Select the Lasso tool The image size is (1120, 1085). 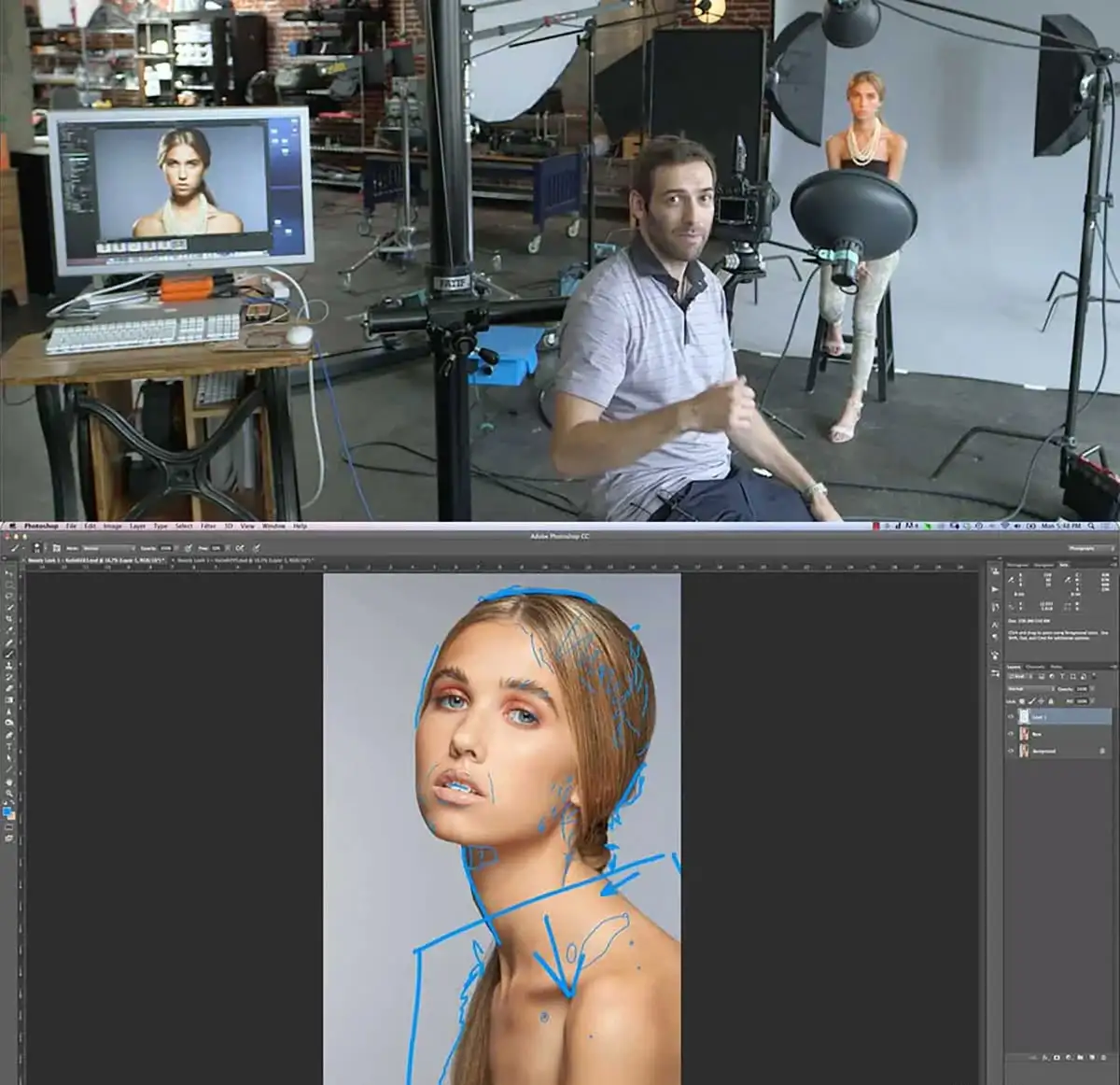point(10,595)
